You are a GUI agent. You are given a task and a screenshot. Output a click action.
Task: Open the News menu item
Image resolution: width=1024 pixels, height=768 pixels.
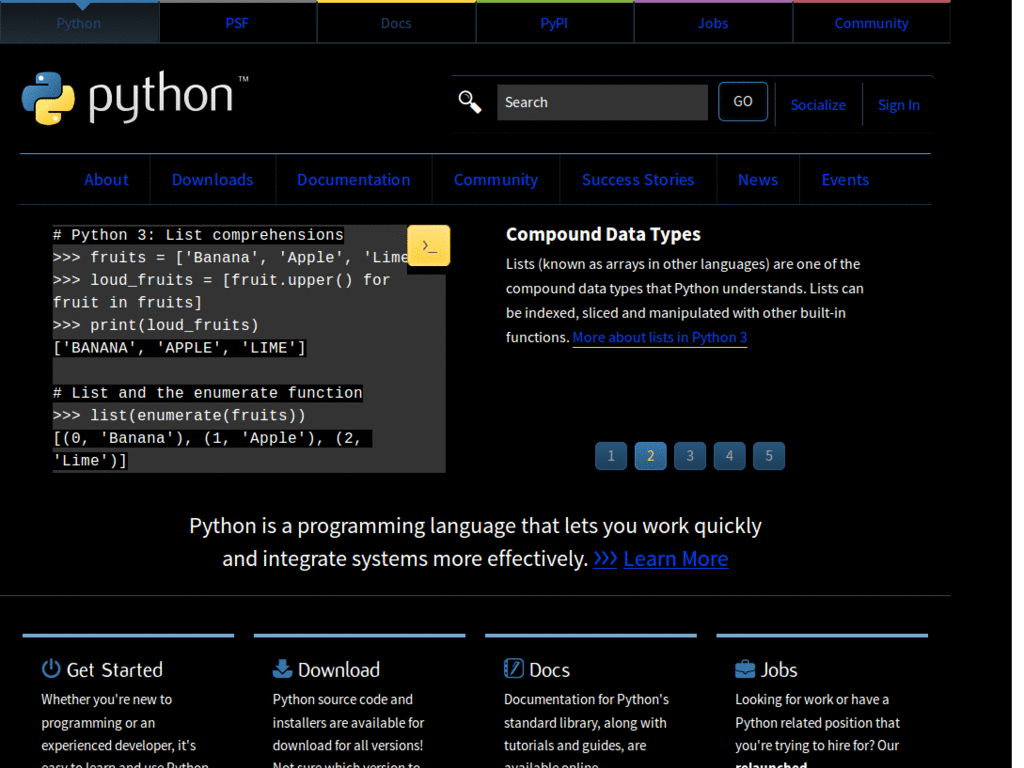[757, 179]
